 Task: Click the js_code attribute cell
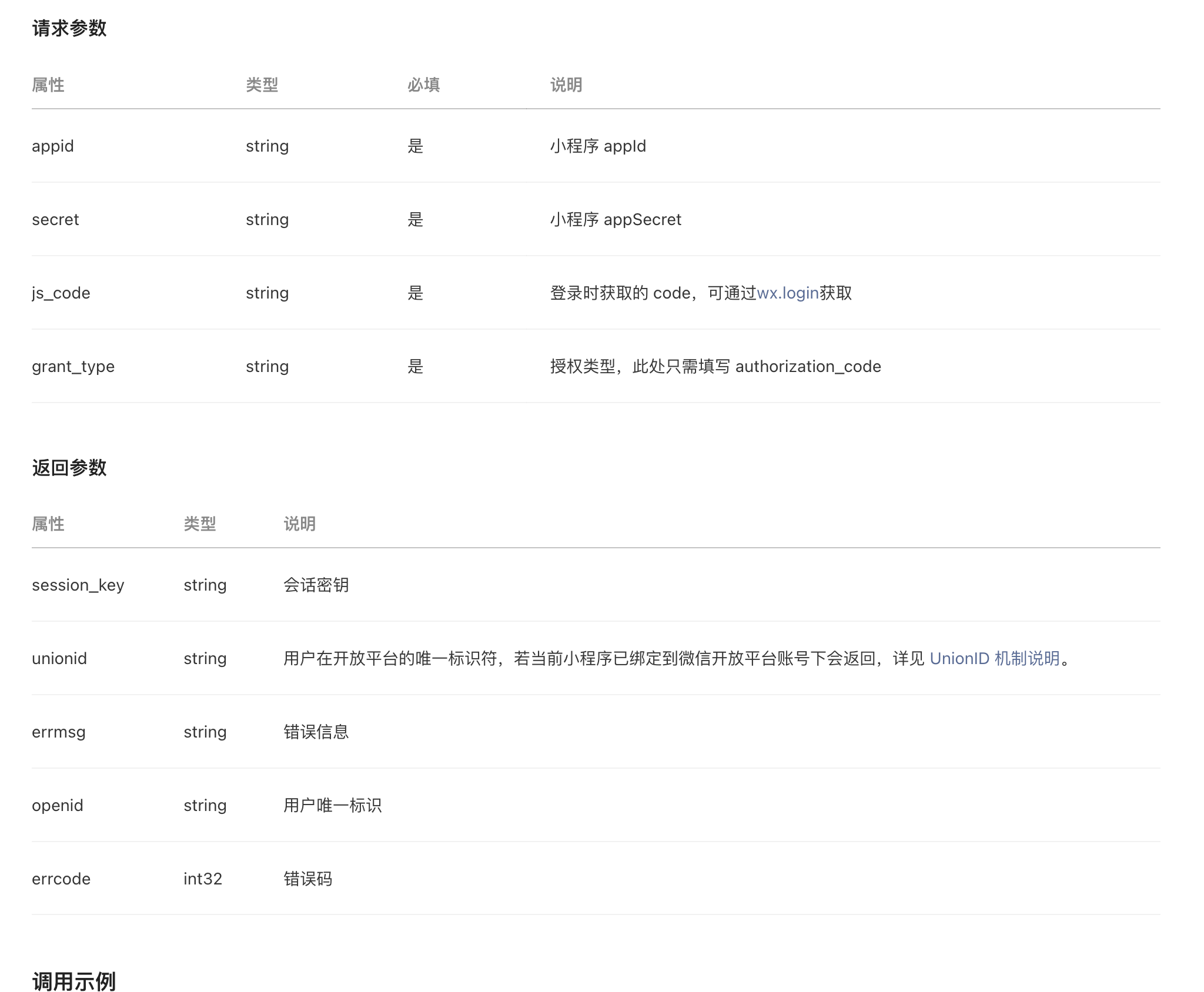(x=61, y=293)
